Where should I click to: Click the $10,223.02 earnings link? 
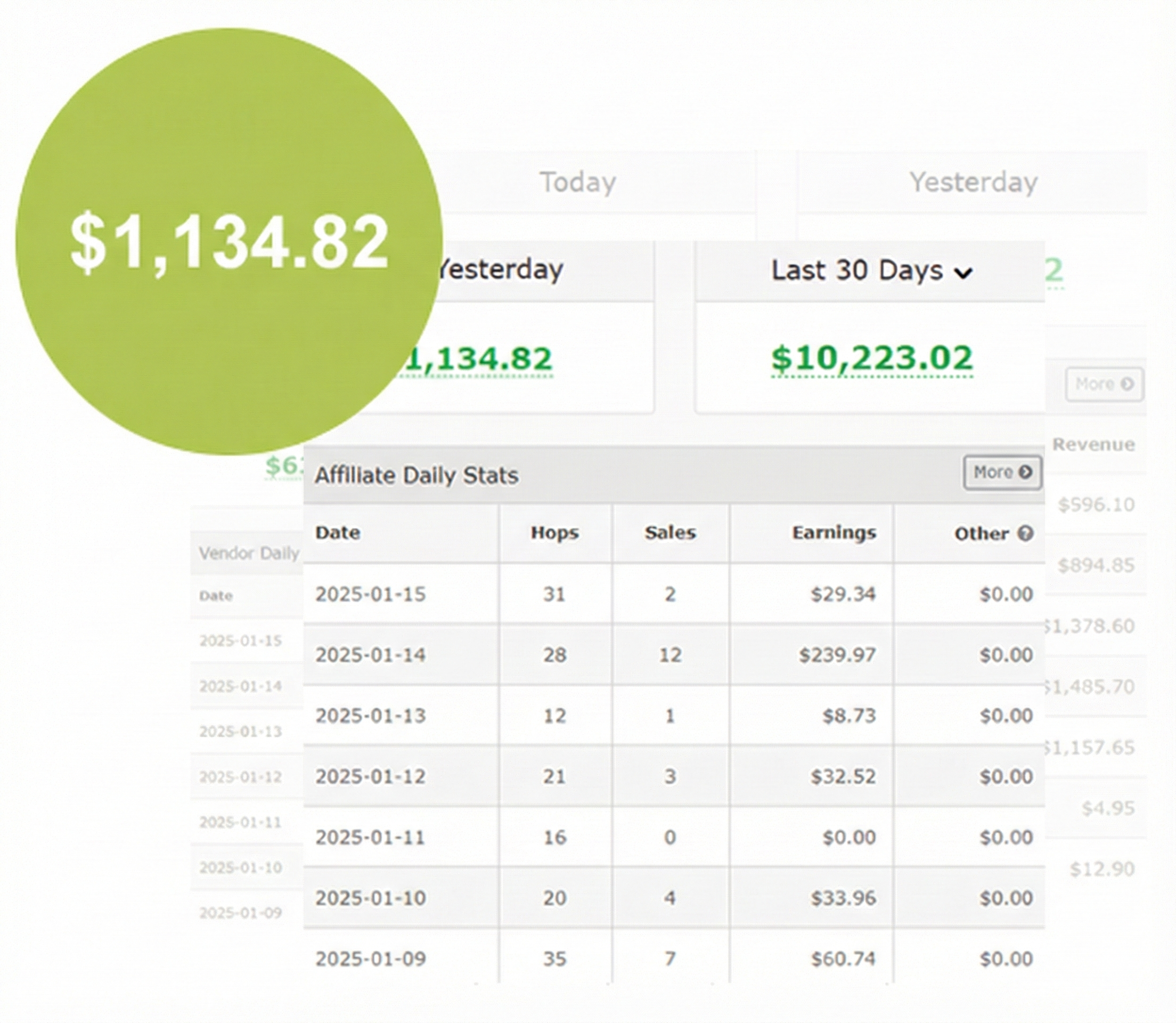pos(871,359)
